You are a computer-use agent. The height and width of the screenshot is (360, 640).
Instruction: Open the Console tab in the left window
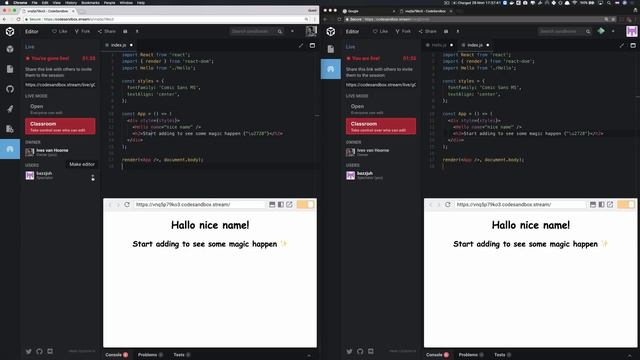pyautogui.click(x=116, y=355)
